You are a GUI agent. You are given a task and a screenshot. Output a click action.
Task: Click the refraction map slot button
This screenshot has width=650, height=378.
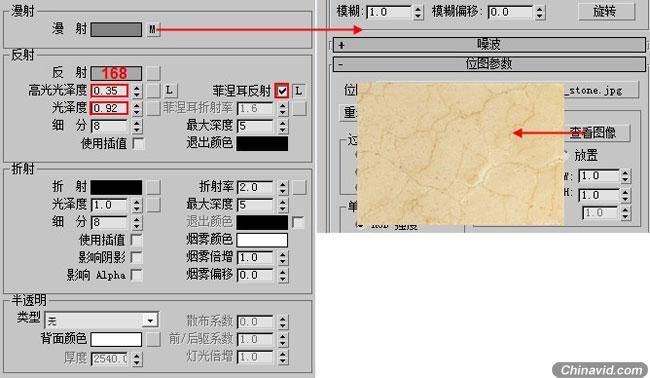click(x=153, y=187)
